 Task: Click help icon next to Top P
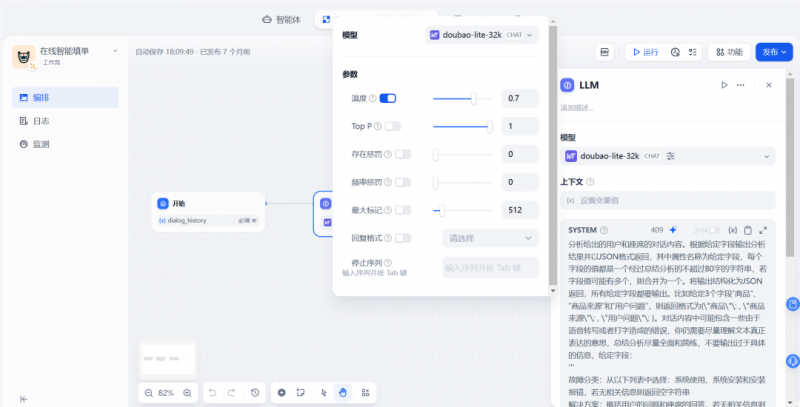click(x=378, y=126)
